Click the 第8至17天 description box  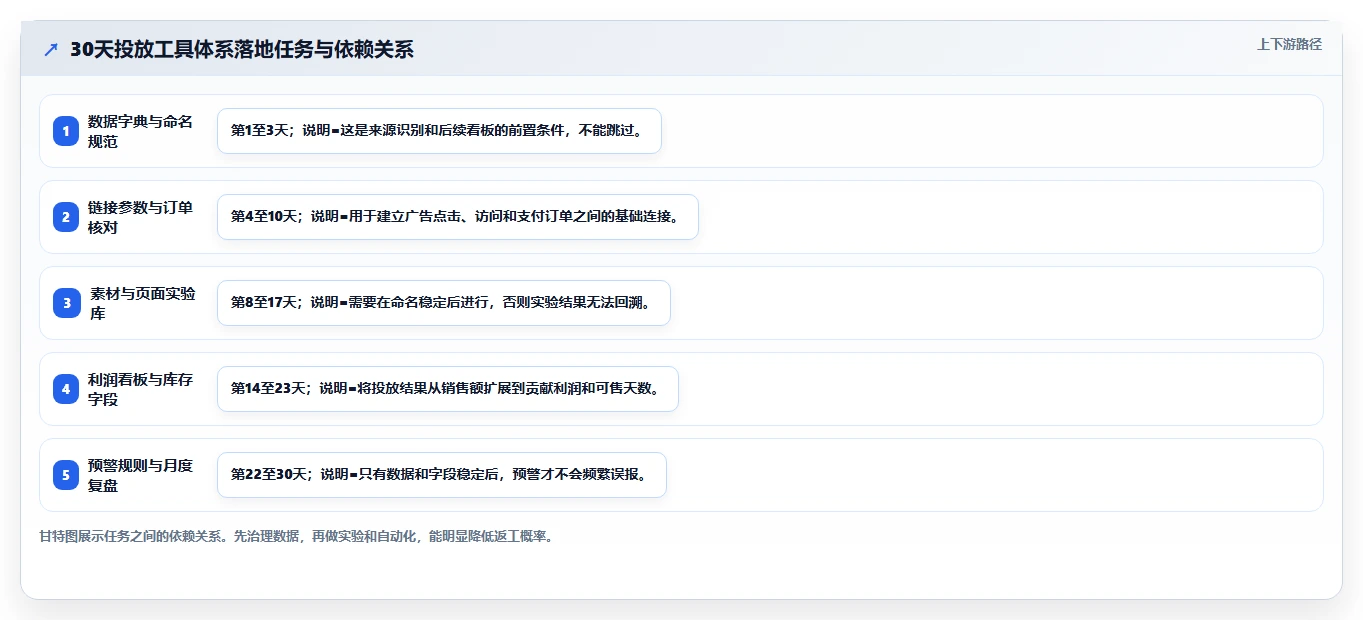[x=443, y=303]
